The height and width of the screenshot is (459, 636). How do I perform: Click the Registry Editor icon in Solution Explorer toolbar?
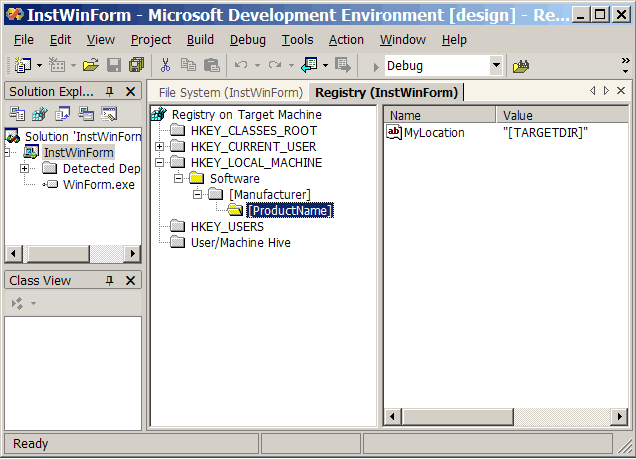[38, 114]
